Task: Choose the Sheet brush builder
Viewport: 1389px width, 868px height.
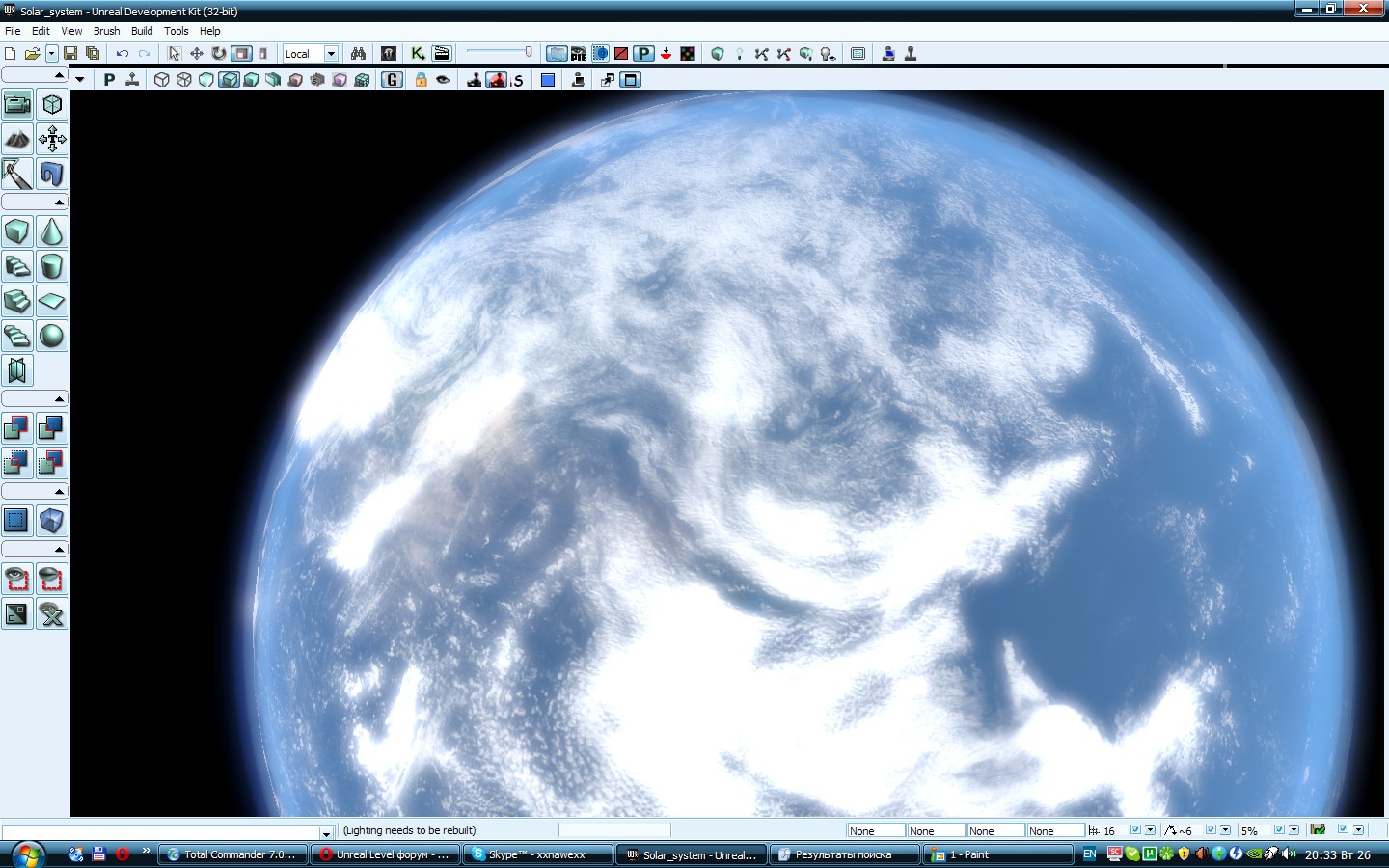Action: click(52, 301)
